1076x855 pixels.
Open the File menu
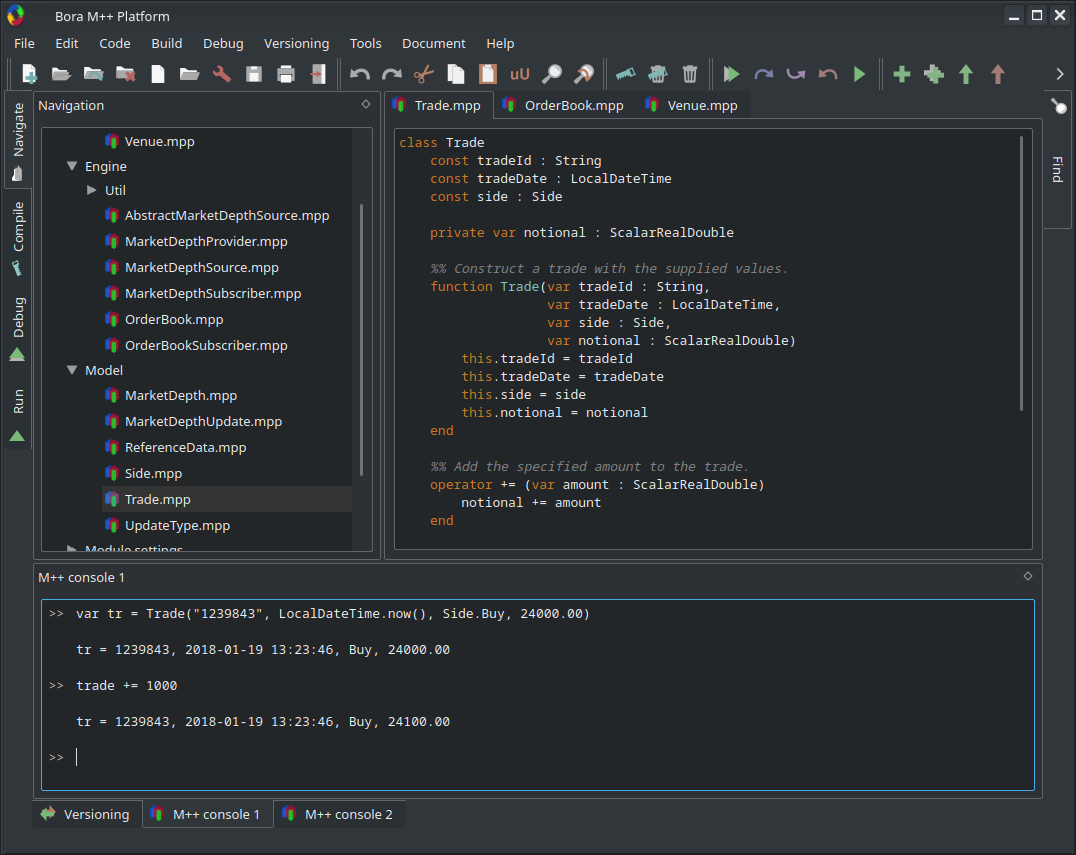tap(24, 43)
